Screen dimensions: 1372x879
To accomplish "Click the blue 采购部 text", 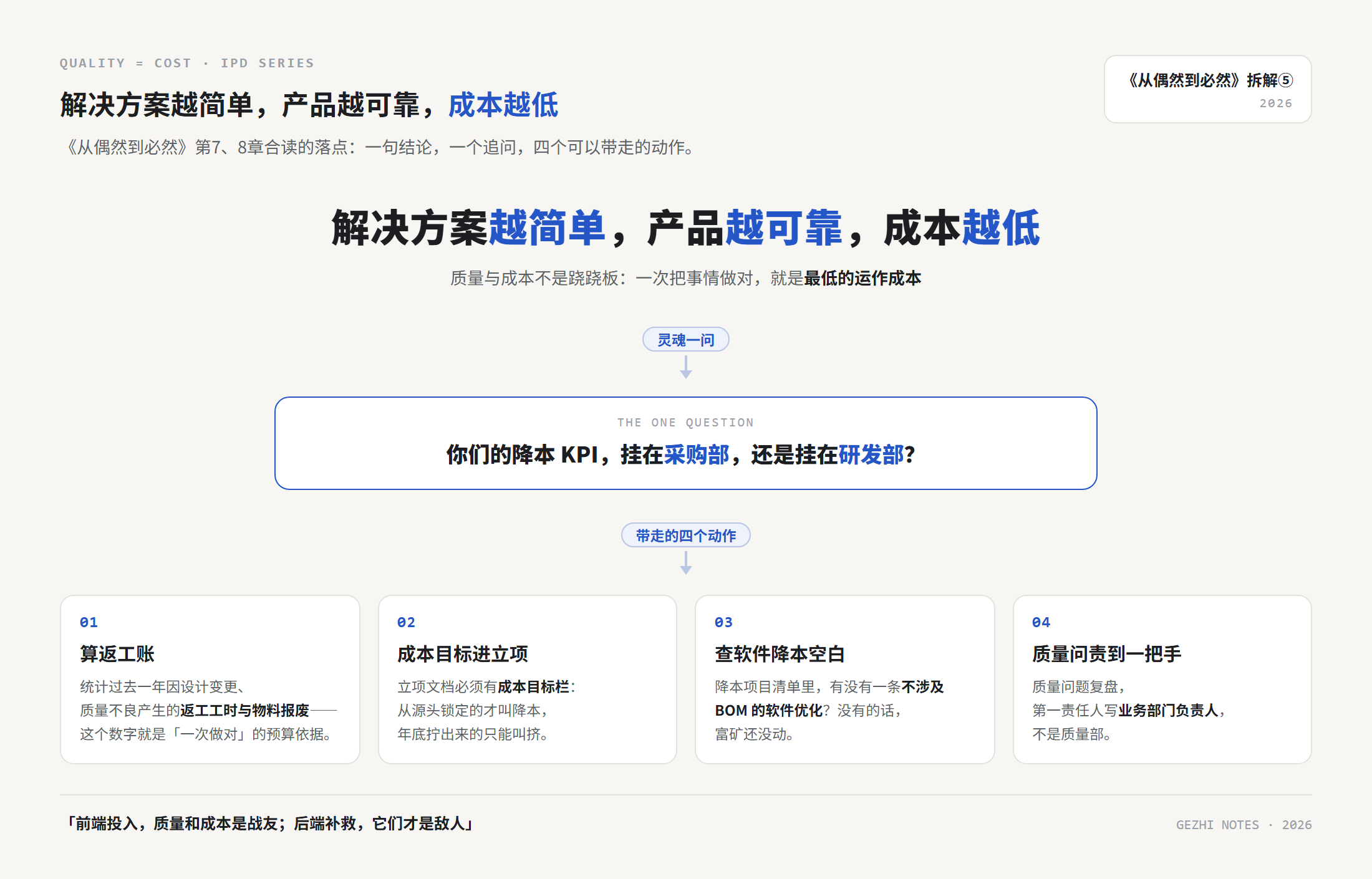I will pos(697,455).
